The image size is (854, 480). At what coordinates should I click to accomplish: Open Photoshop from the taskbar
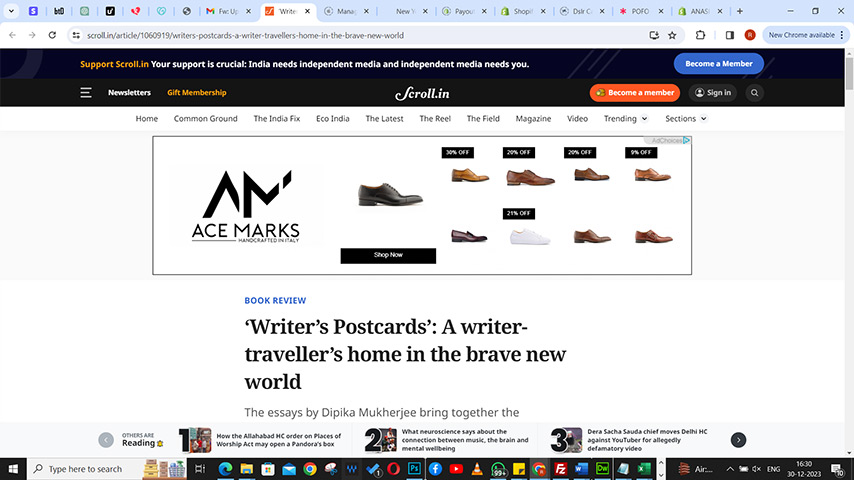tap(414, 469)
